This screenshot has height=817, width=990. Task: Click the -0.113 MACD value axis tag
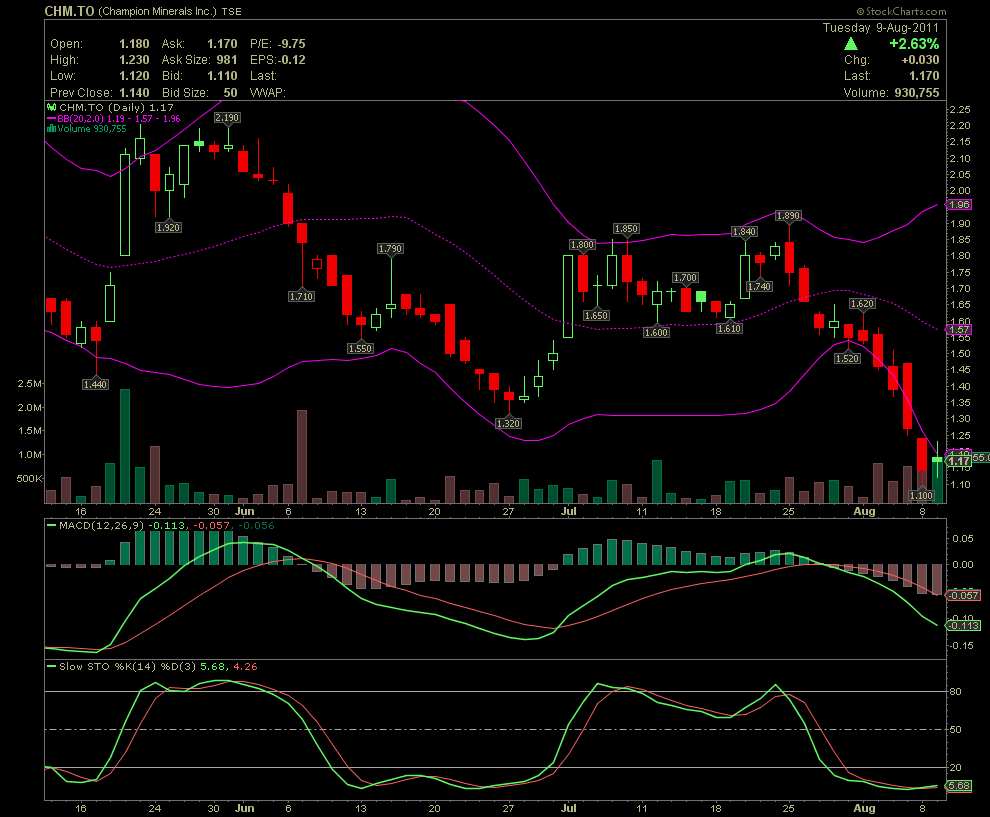(963, 626)
